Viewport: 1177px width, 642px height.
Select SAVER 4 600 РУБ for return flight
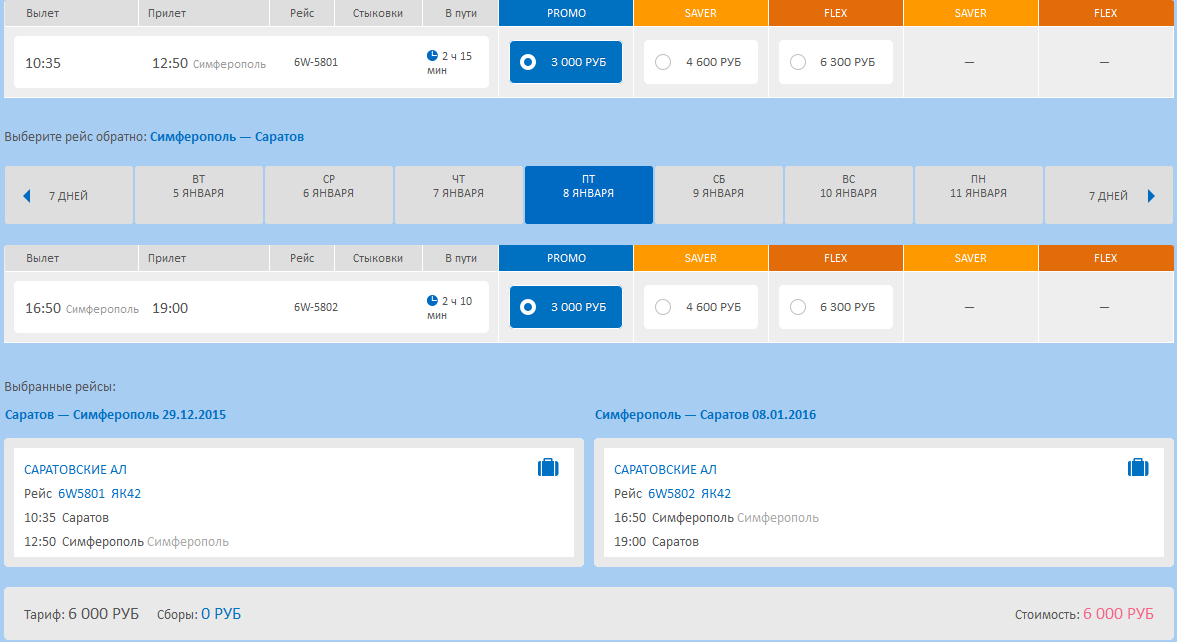(700, 307)
